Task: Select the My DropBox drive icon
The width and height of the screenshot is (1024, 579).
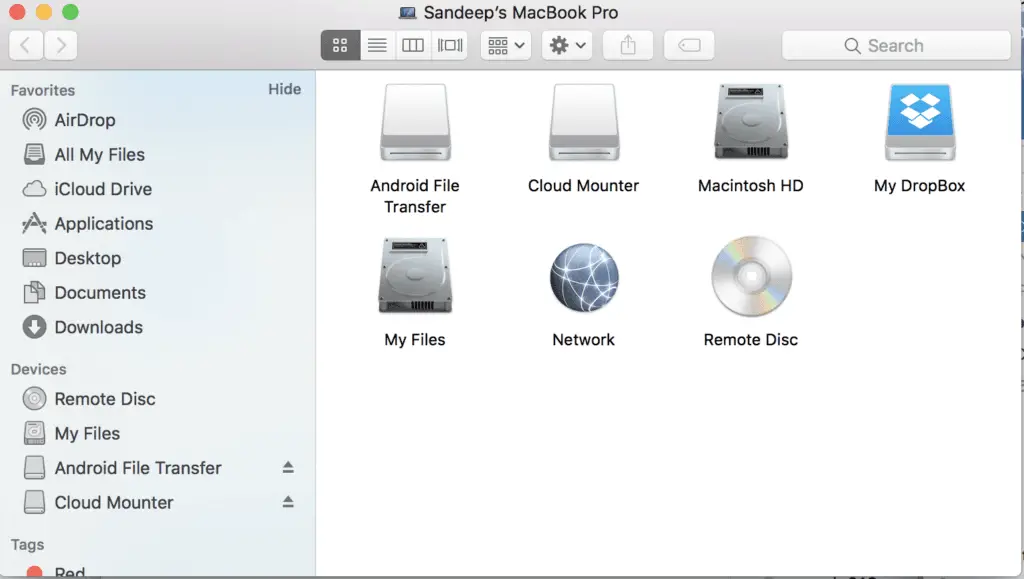Action: pyautogui.click(x=920, y=122)
